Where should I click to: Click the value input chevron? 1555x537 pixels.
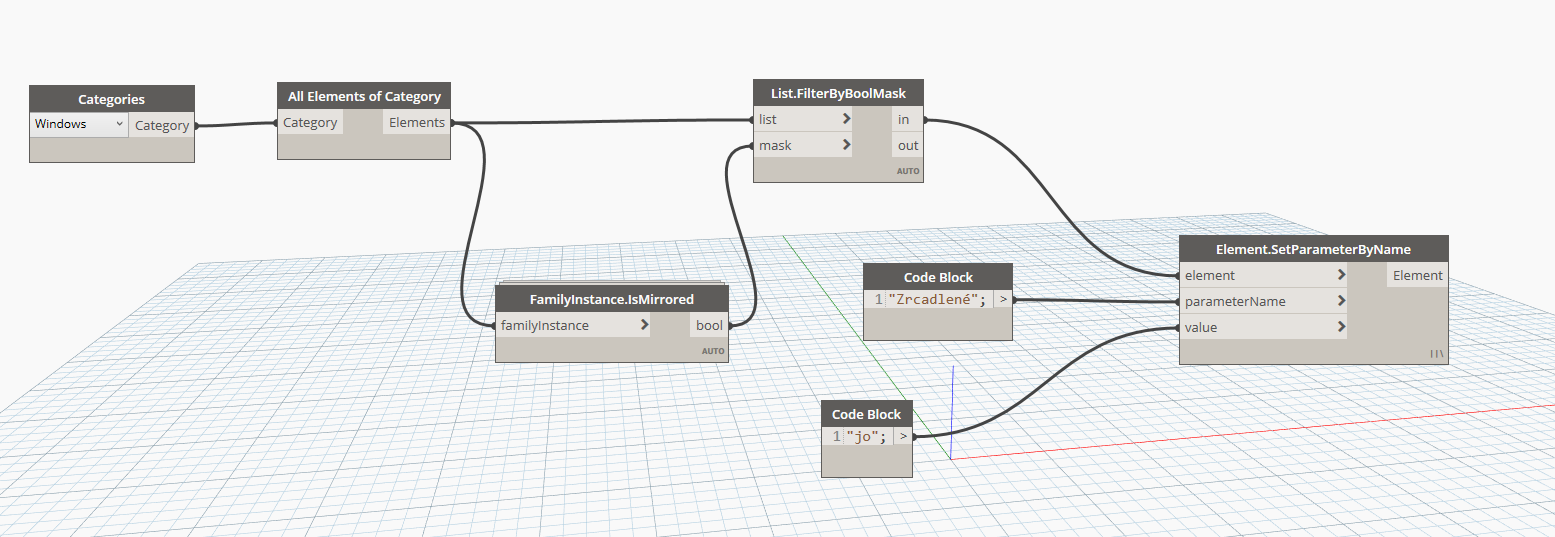(x=1340, y=327)
